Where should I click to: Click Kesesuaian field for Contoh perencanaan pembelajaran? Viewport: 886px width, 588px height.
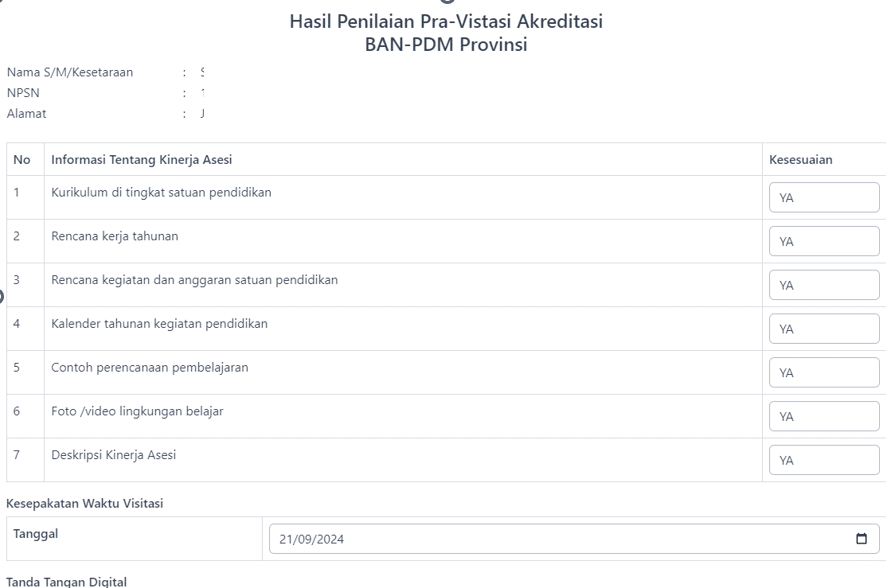(x=823, y=373)
